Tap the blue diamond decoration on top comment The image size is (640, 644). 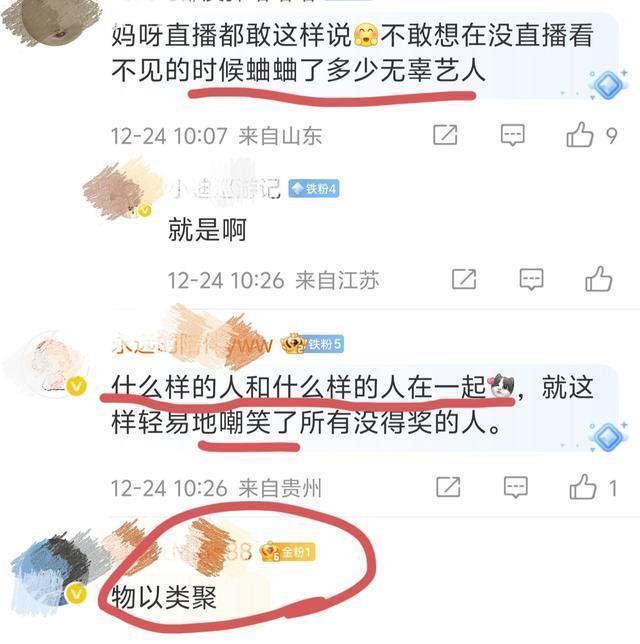[608, 85]
